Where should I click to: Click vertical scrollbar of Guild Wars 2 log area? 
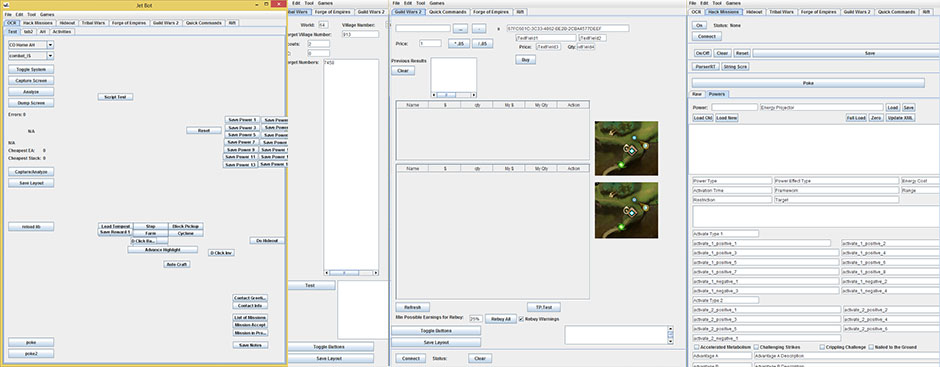671,335
